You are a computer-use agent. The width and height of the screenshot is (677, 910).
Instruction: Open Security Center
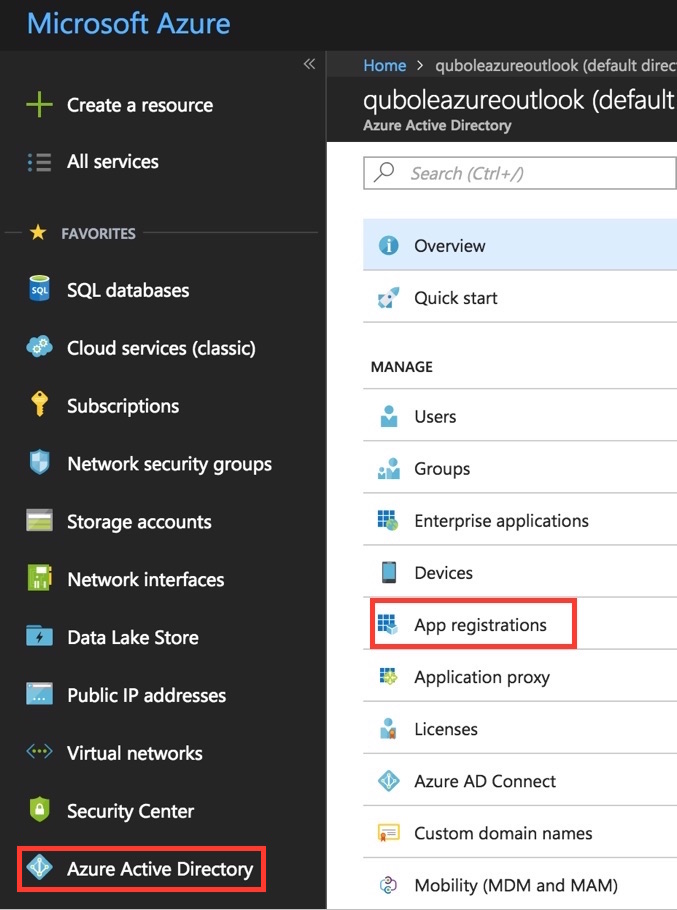pyautogui.click(x=131, y=811)
